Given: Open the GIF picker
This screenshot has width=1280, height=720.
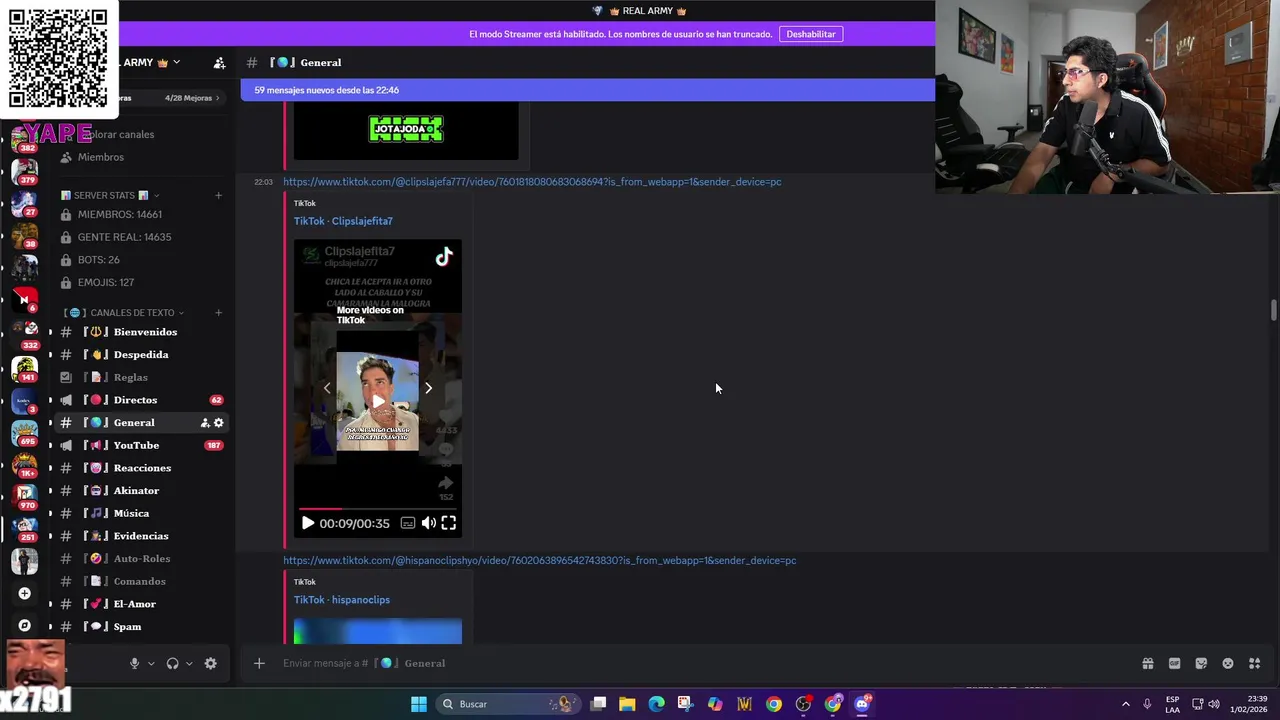Looking at the screenshot, I should pyautogui.click(x=1174, y=663).
